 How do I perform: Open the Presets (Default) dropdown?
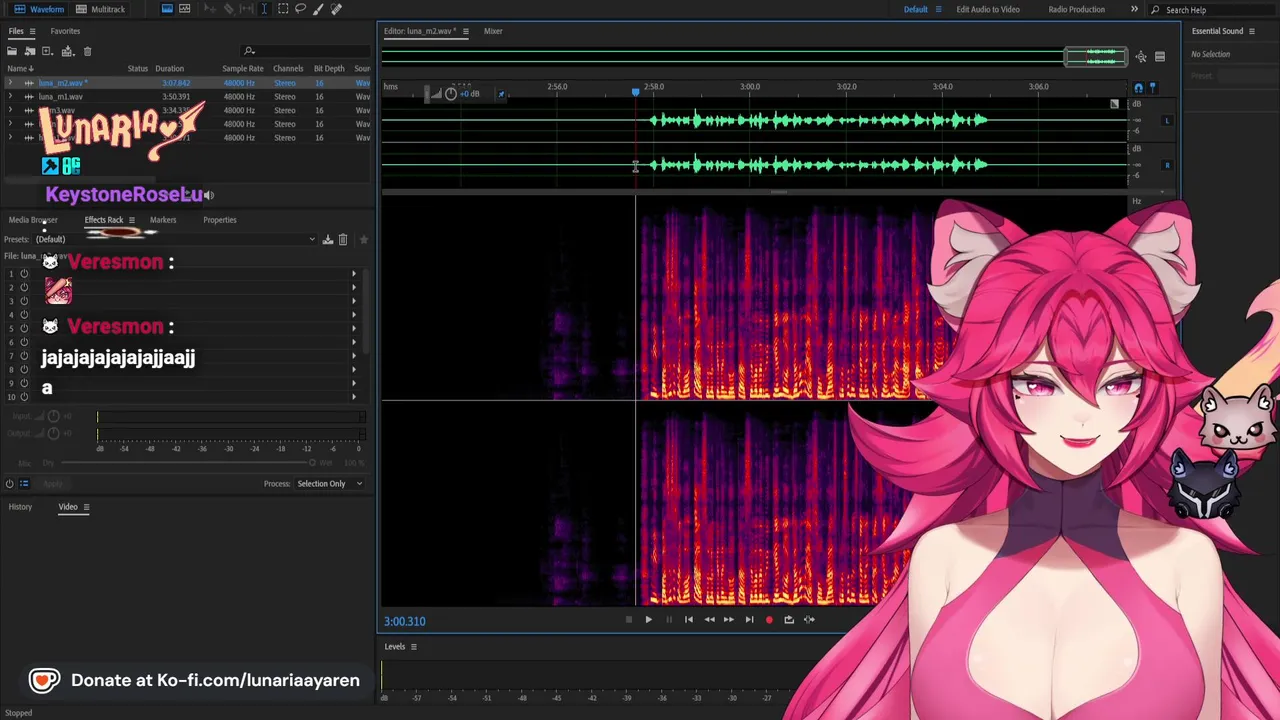175,239
